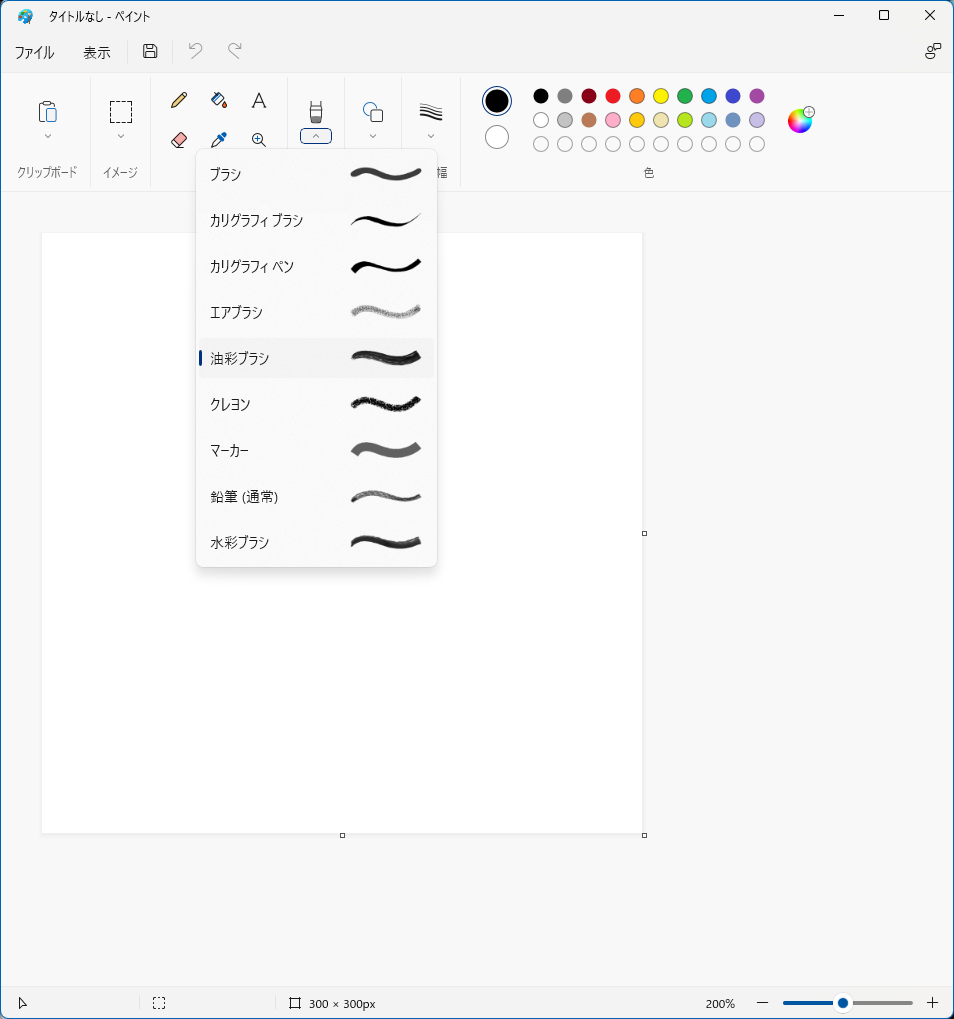Click the zoom slider thumb
The image size is (954, 1019).
(x=843, y=1003)
